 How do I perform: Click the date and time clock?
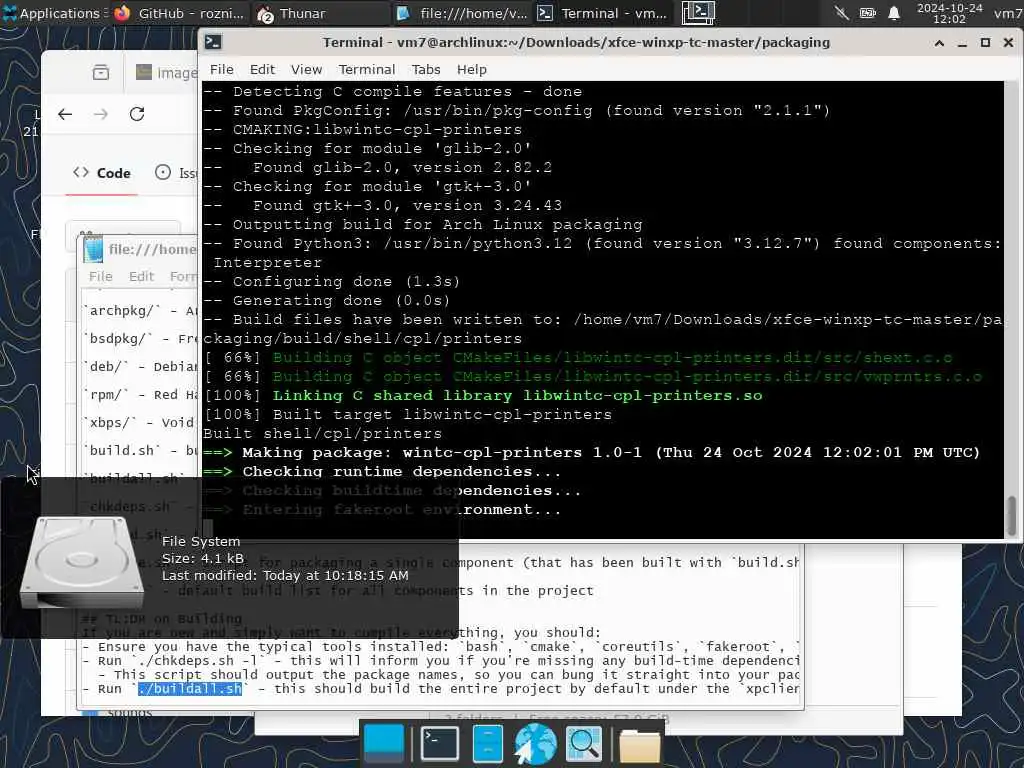[x=949, y=13]
